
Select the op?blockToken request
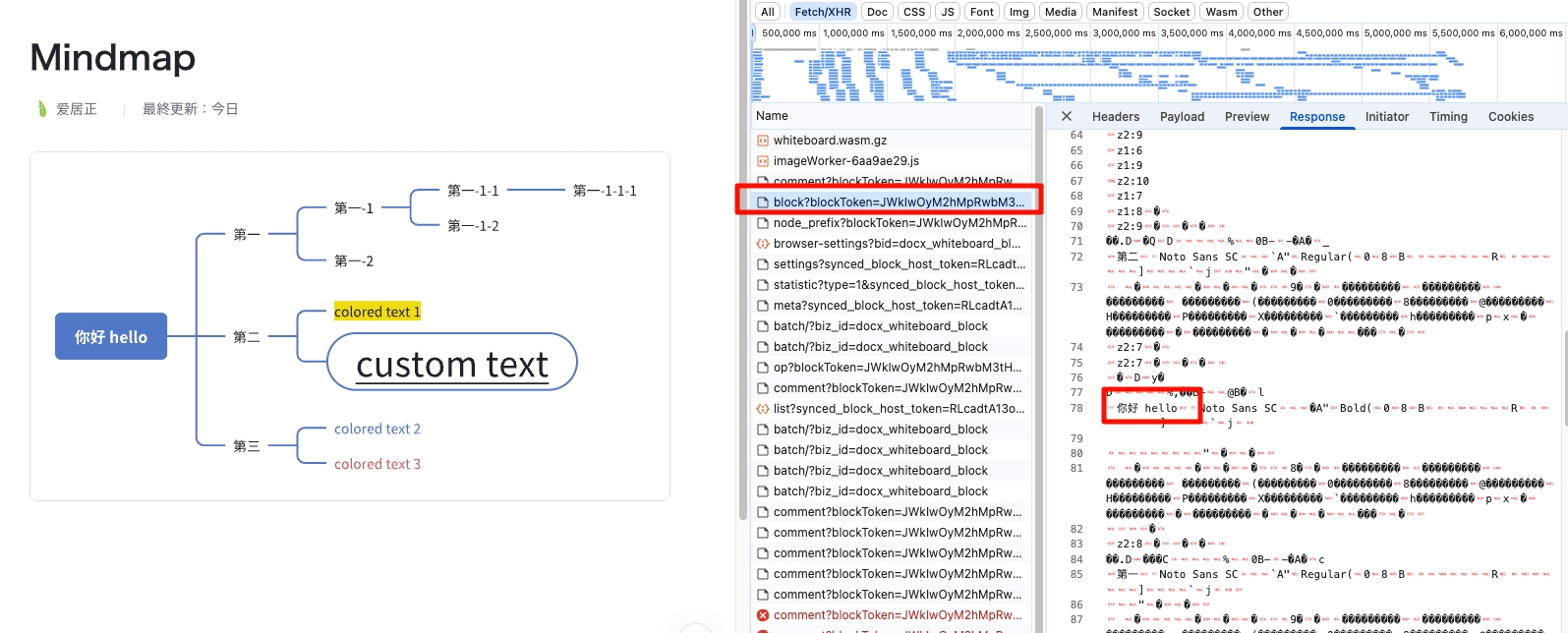tap(897, 368)
